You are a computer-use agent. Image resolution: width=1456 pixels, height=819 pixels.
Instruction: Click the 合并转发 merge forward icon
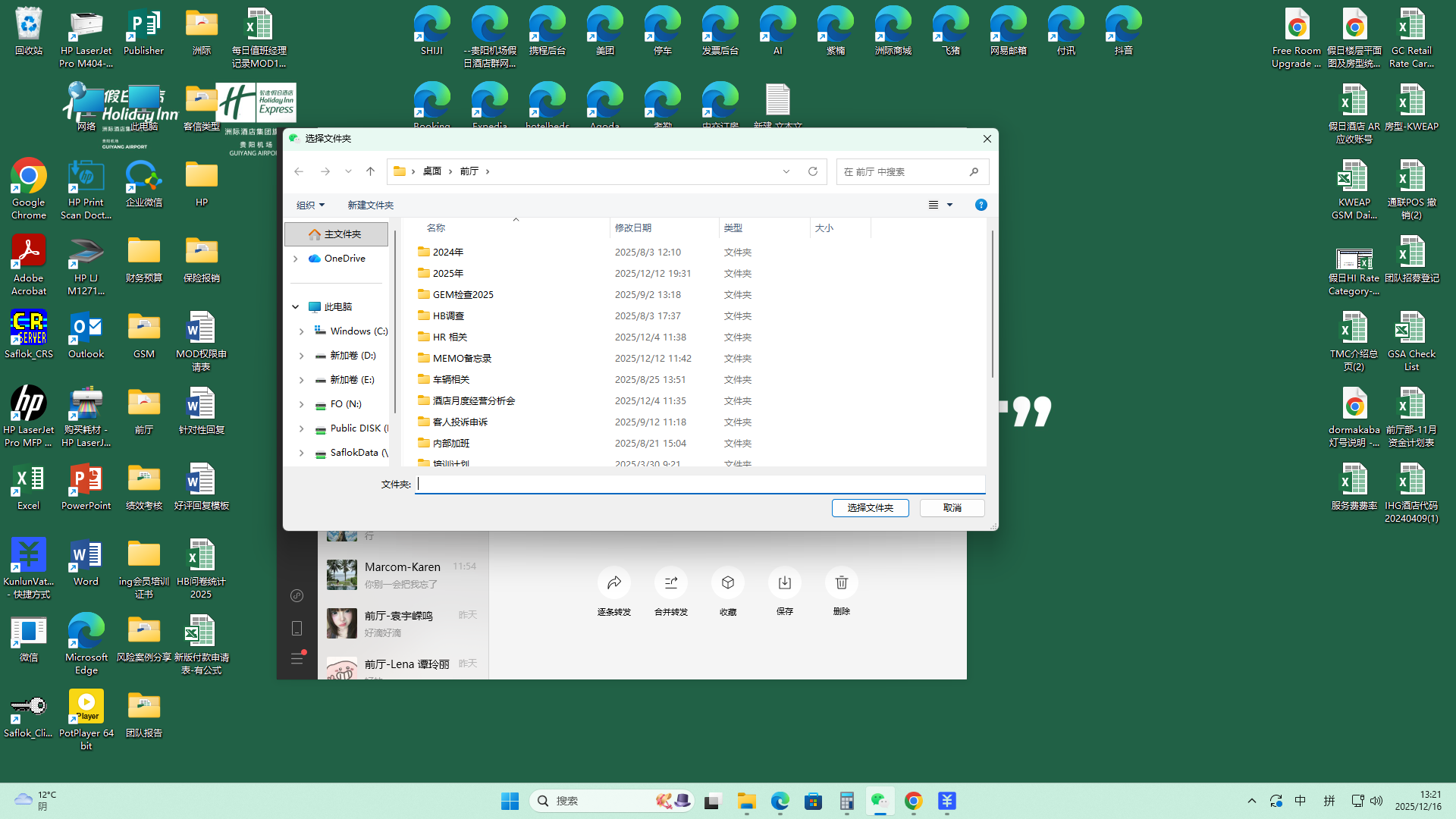click(x=670, y=582)
